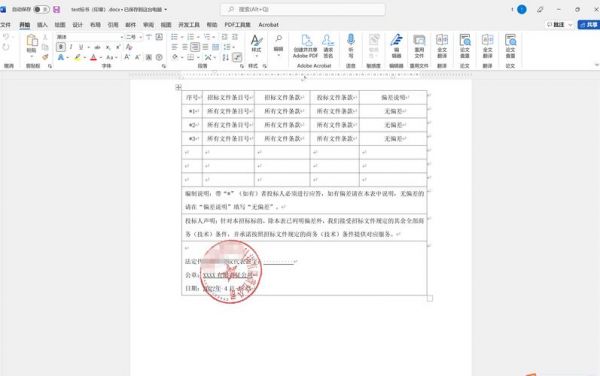Decrease font size with A-down icon
Viewport: 600px width, 376px height.
(137, 57)
